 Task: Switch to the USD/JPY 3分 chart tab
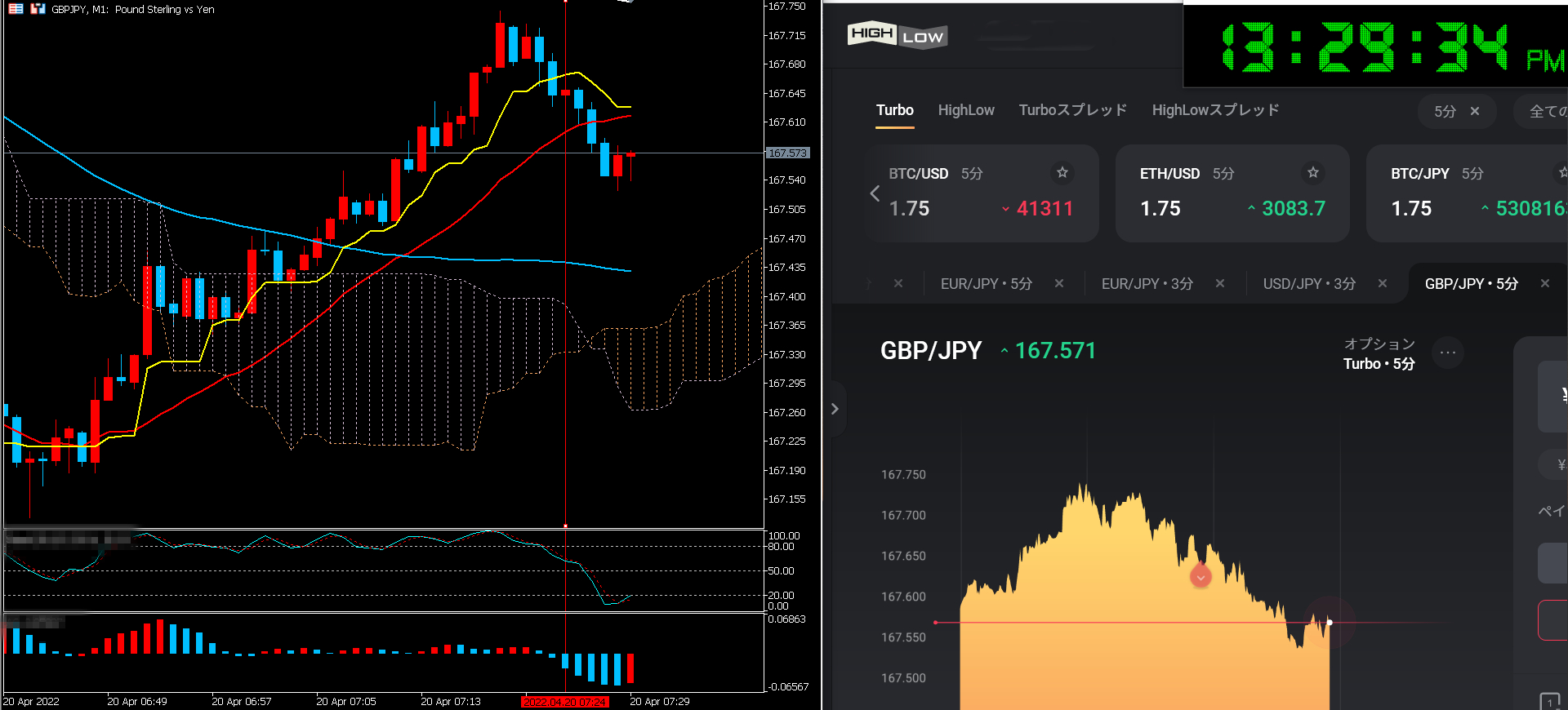1308,284
